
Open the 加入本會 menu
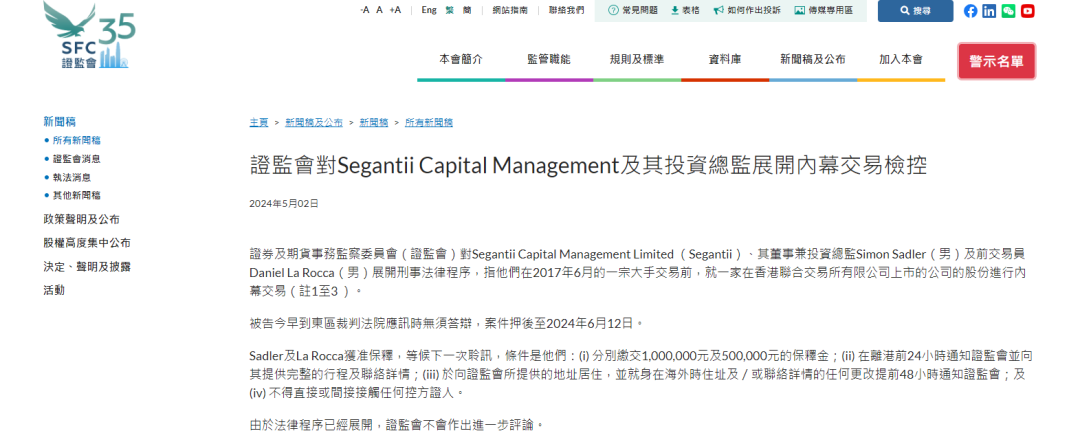tap(901, 60)
